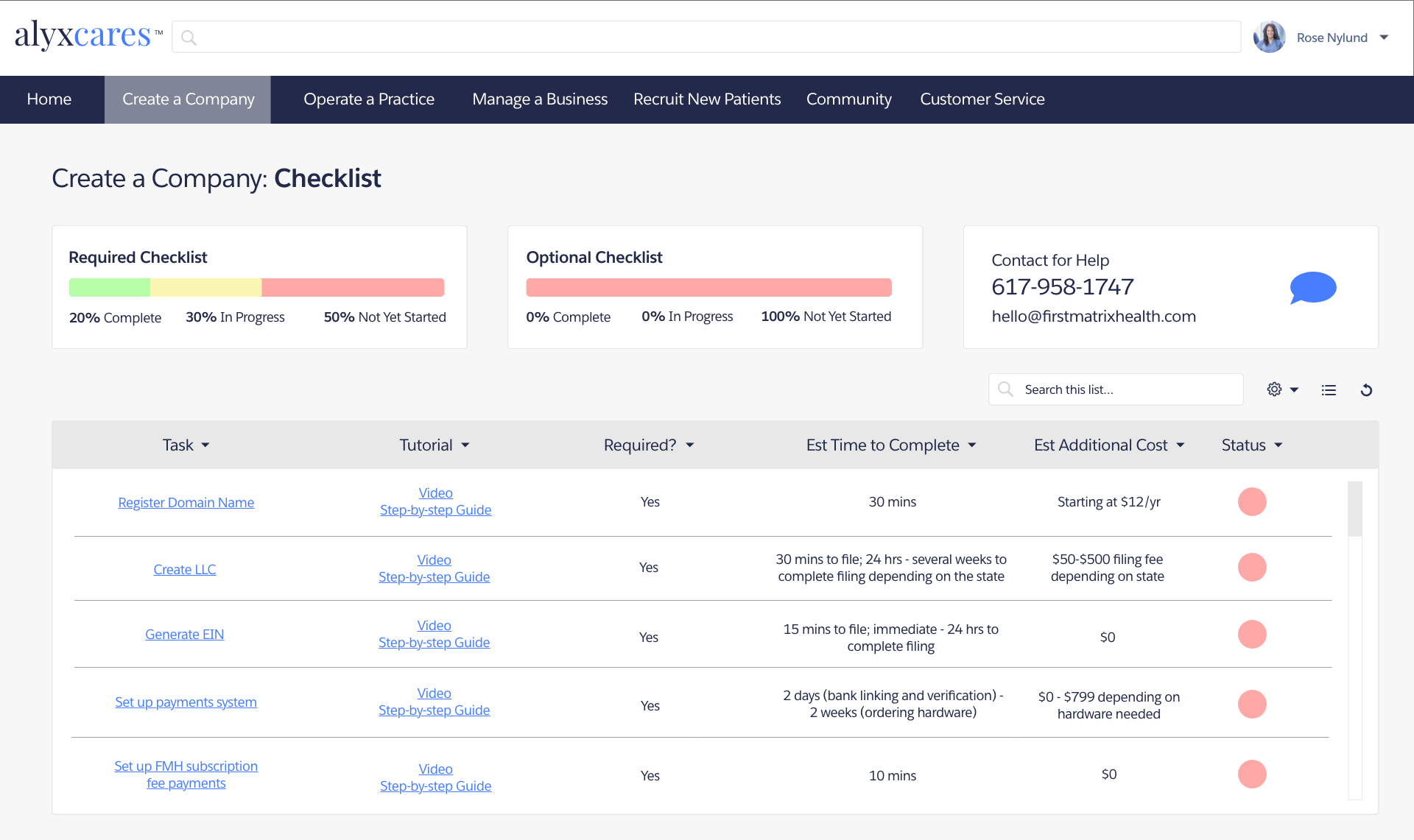Screen dimensions: 1414x840
Task: Toggle the status indicator for Generate EIN
Action: pos(1251,634)
